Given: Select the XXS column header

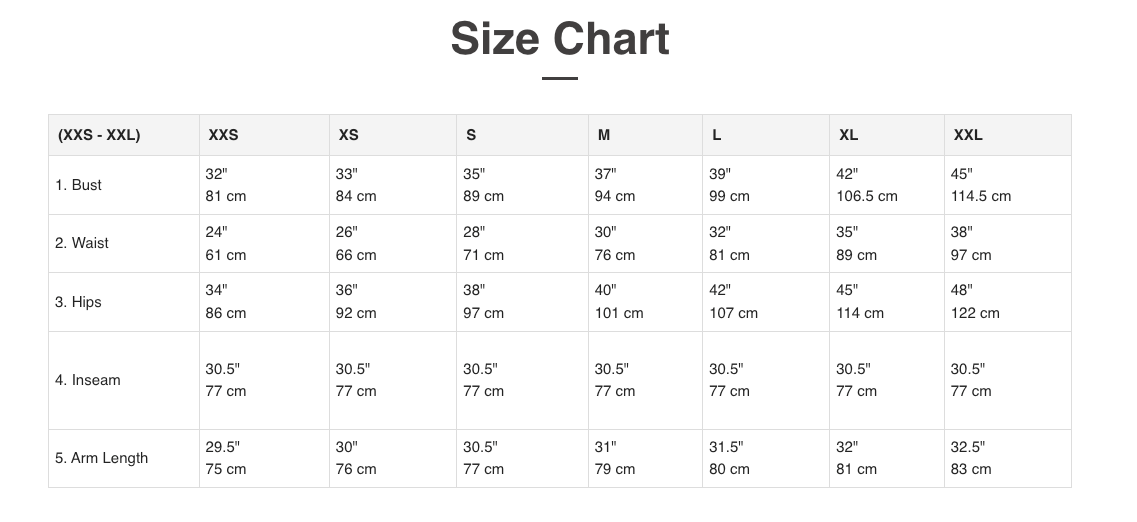Looking at the screenshot, I should click(x=223, y=135).
